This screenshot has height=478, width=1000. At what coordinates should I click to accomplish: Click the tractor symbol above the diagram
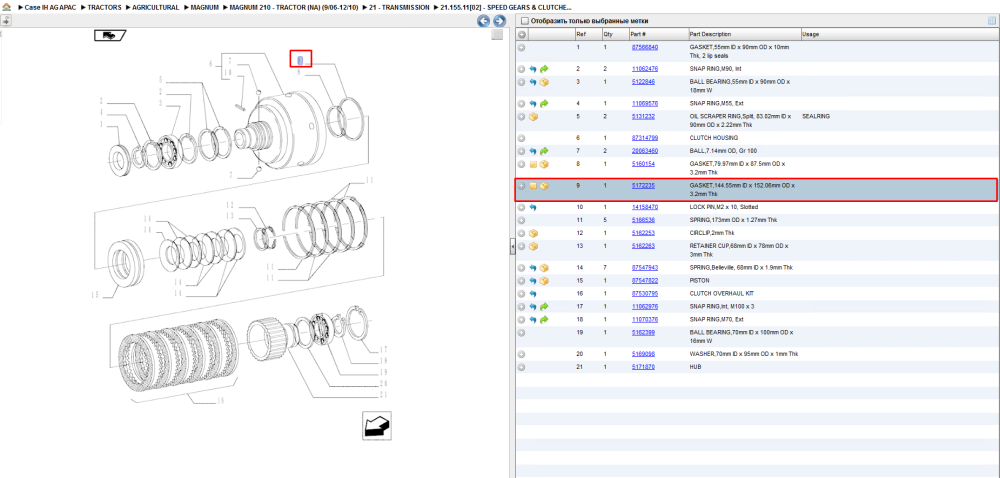pos(108,36)
